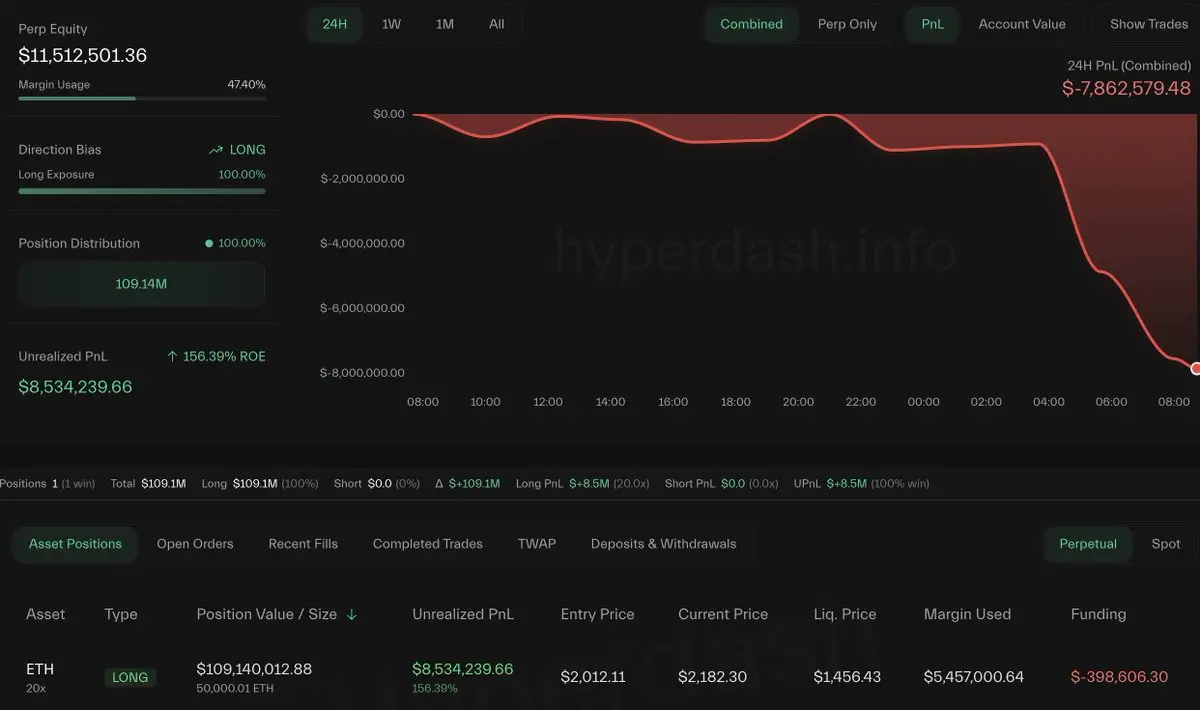Click the ROE up arrow icon

(x=172, y=356)
